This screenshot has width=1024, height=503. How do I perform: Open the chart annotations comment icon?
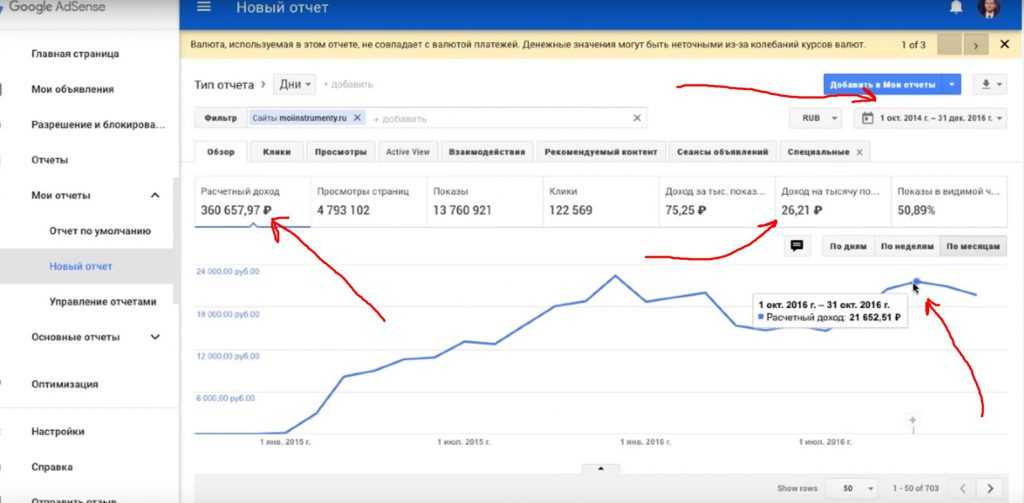tap(797, 246)
